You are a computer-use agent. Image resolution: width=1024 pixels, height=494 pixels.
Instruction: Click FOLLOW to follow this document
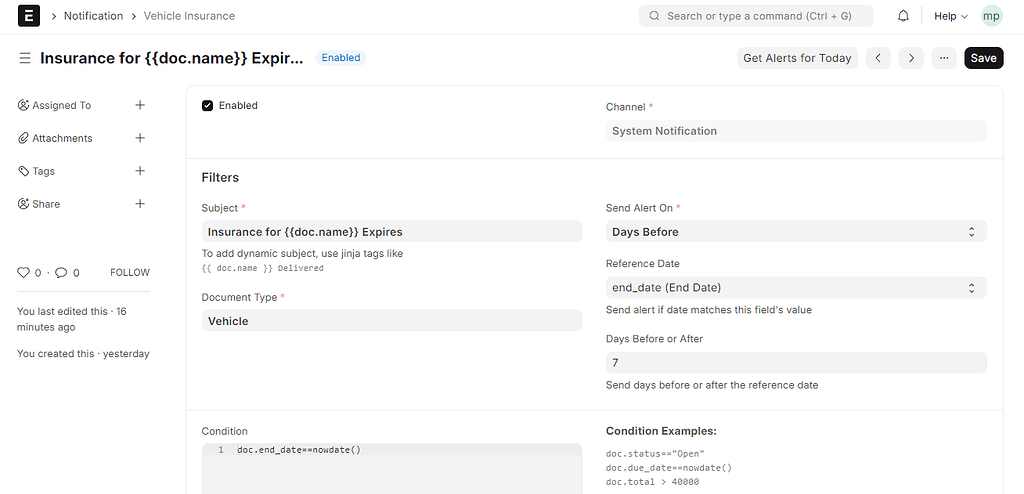point(130,272)
